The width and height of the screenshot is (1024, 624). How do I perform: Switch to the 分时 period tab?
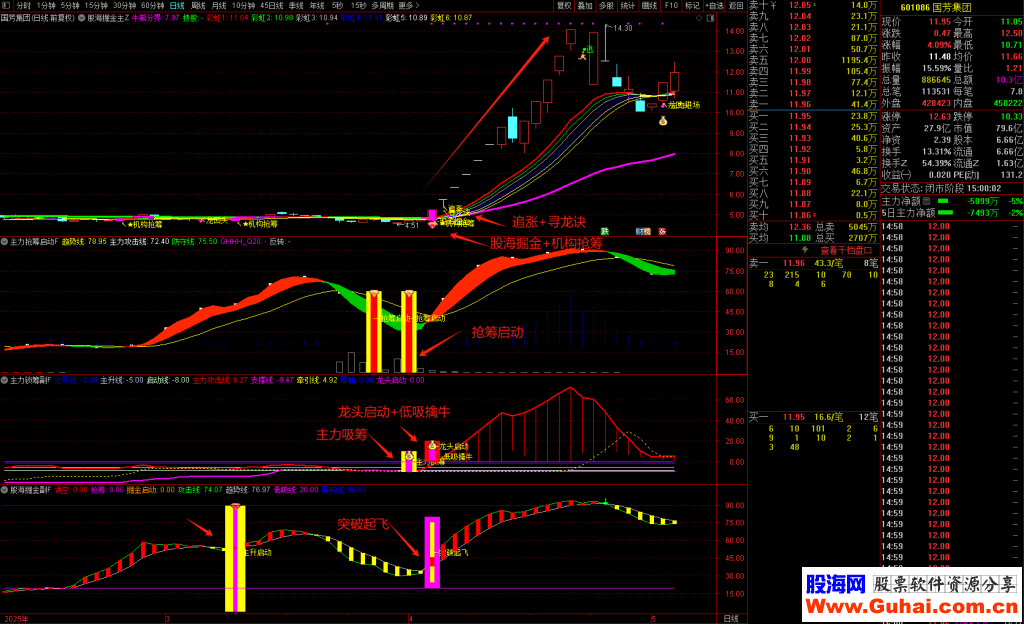[24, 5]
